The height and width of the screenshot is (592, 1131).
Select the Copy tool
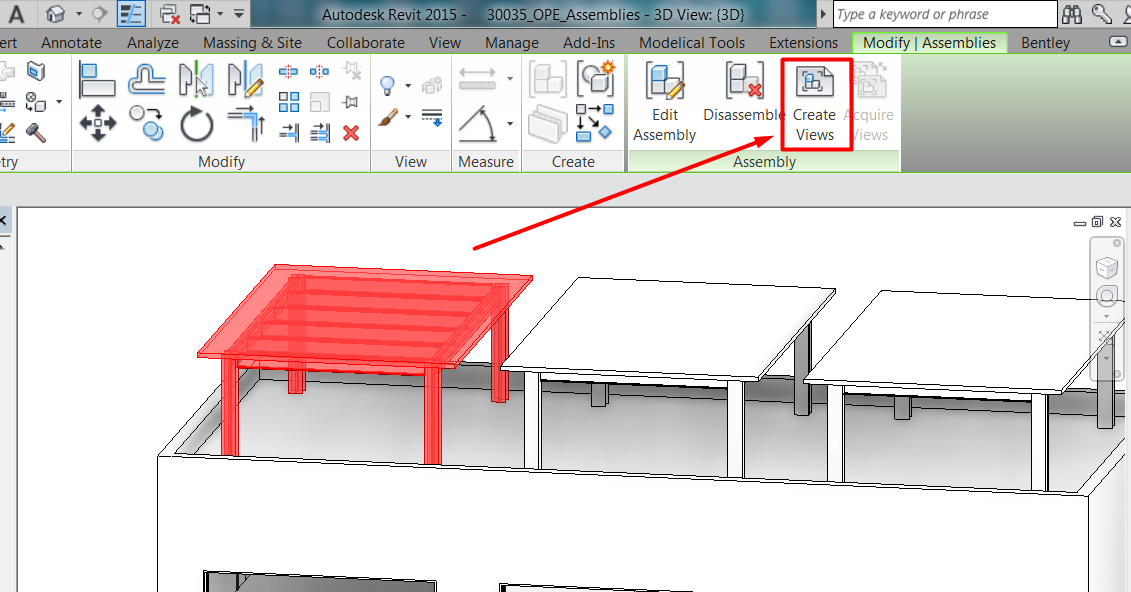[x=147, y=123]
